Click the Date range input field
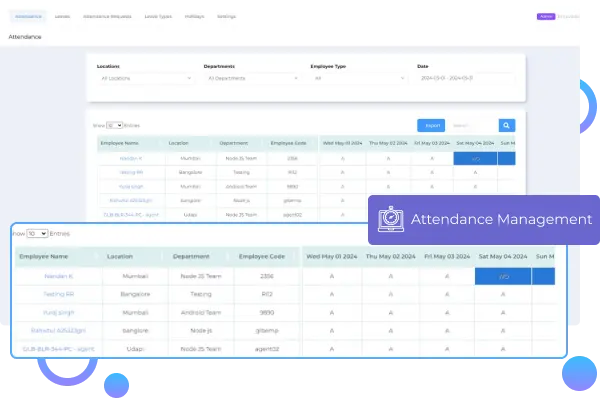The image size is (600, 400). pos(465,78)
